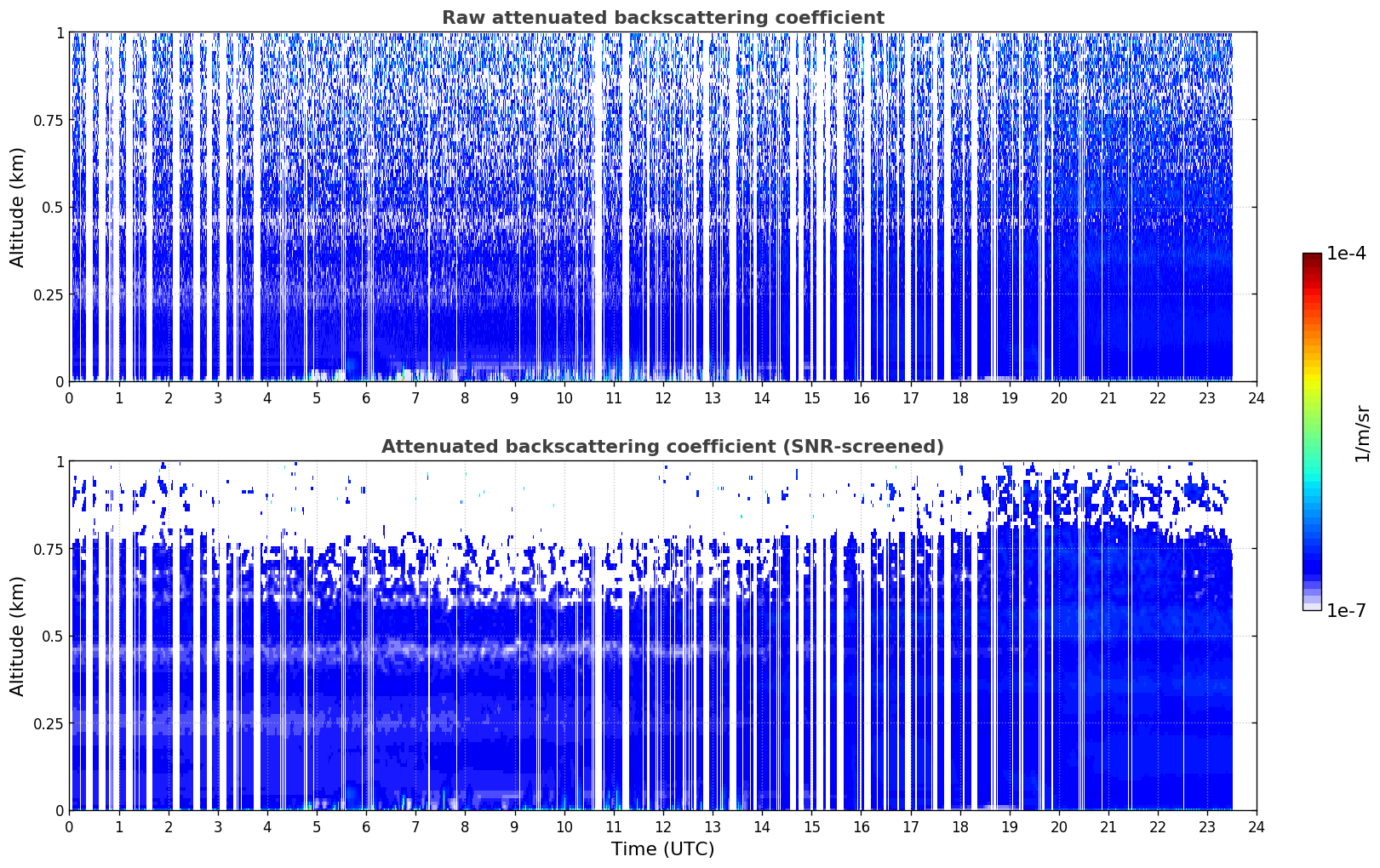Click the '1/m/sr' colorbar unit label

point(1363,433)
